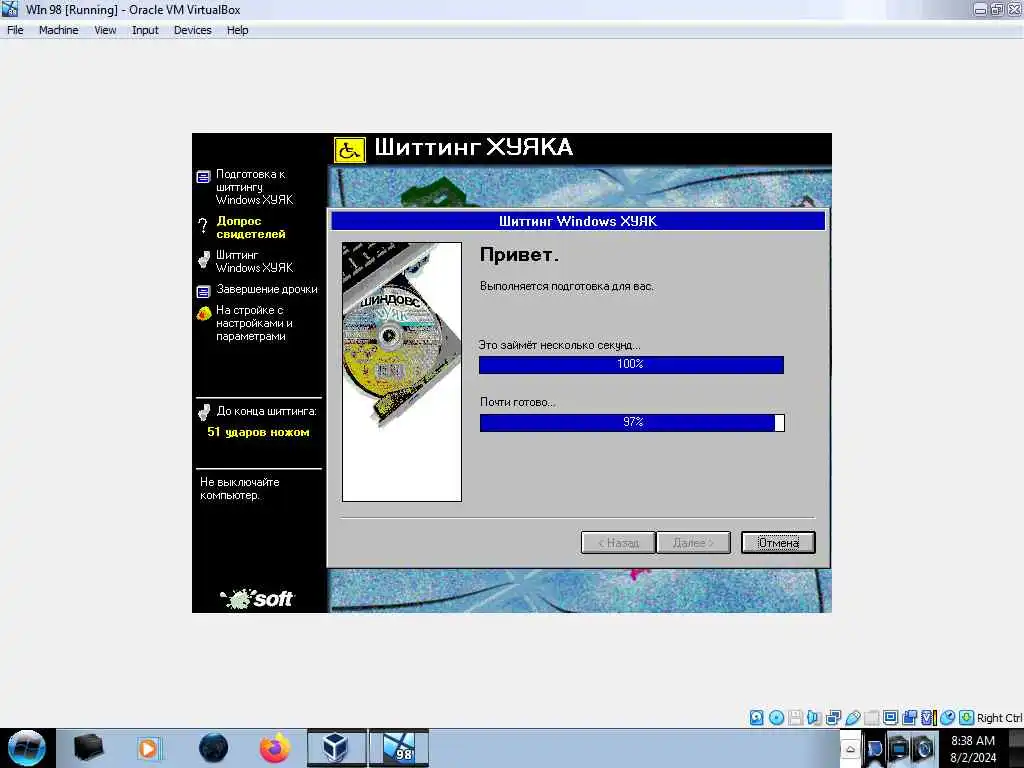Open the media player taskbar icon
1024x768 pixels.
(x=149, y=748)
